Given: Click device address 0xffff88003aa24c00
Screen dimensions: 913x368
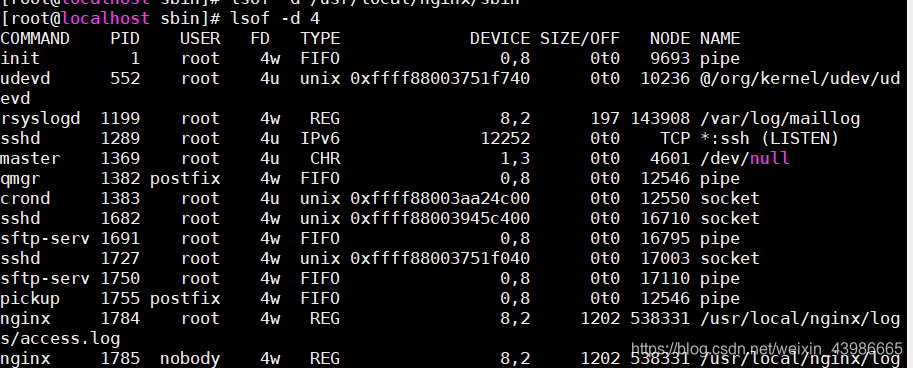Looking at the screenshot, I should click(440, 199).
